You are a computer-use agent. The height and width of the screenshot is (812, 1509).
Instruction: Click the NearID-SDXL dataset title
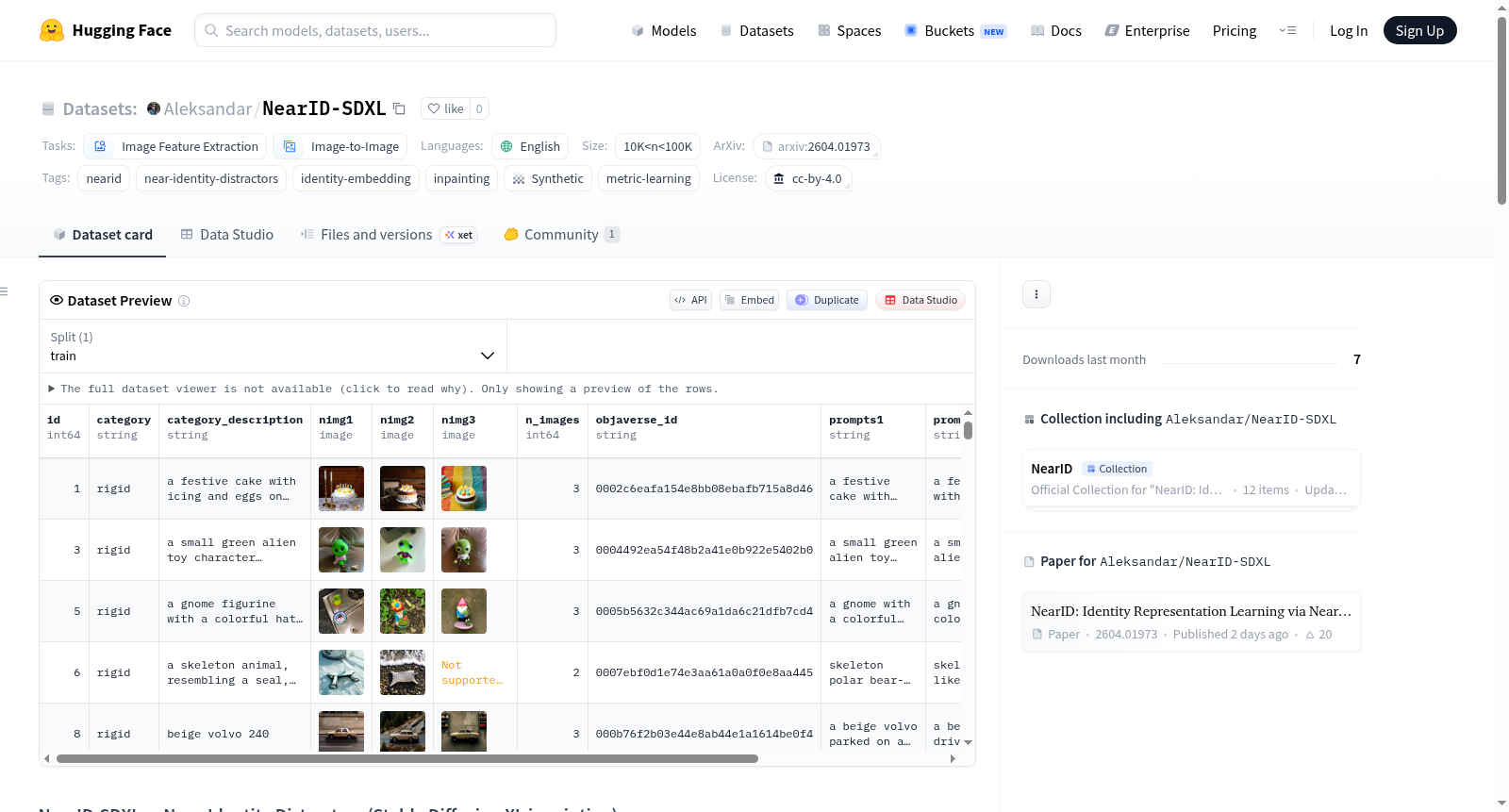click(x=324, y=108)
